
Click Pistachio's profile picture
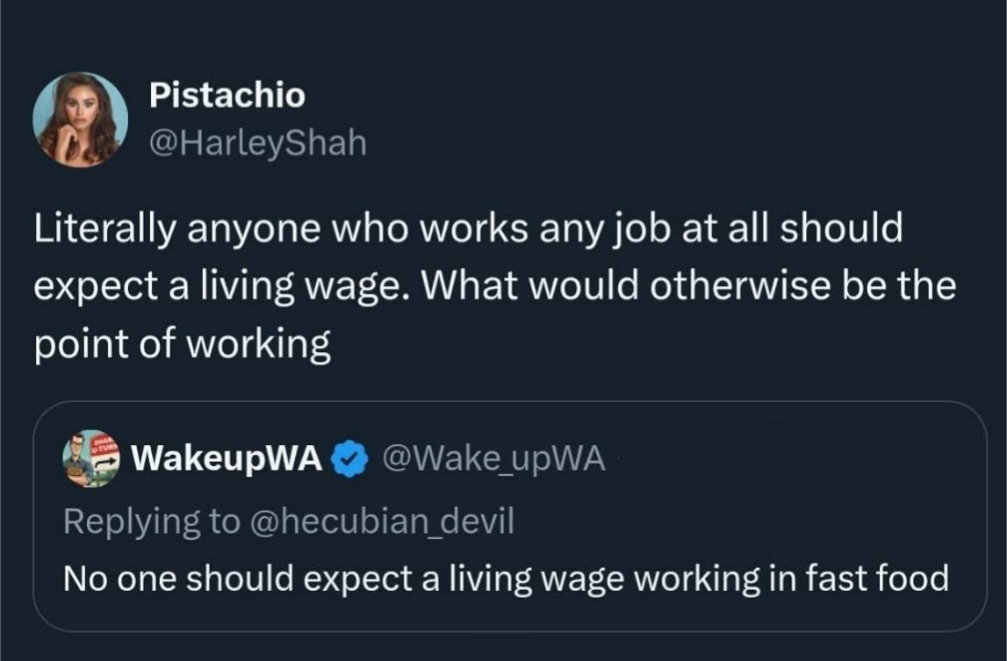pyautogui.click(x=80, y=120)
